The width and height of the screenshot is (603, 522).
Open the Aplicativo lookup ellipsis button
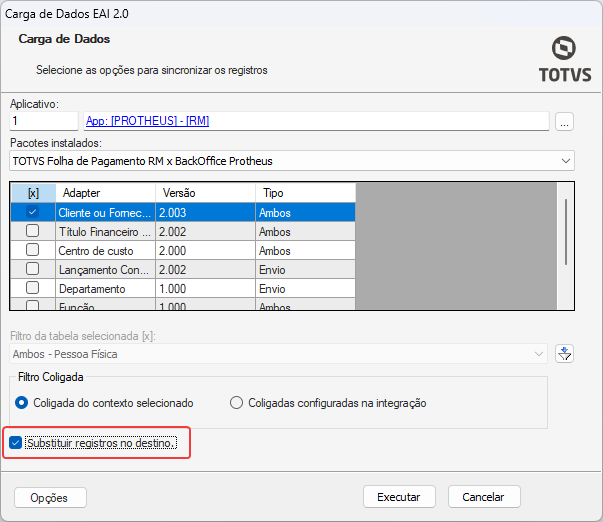click(564, 122)
